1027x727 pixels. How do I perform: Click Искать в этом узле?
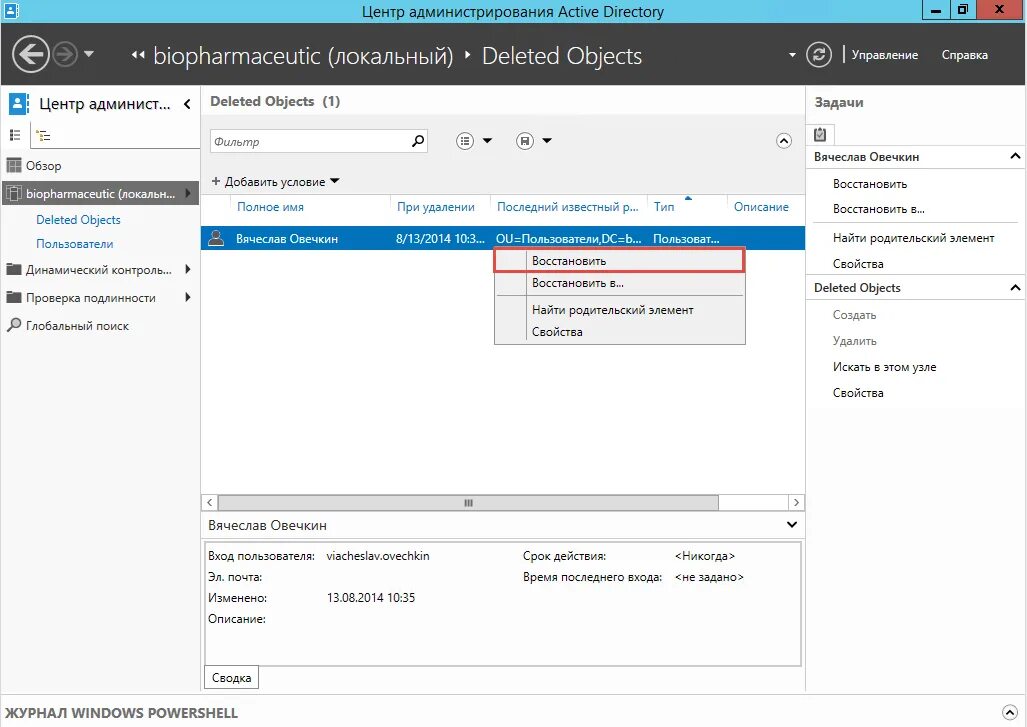(x=884, y=367)
